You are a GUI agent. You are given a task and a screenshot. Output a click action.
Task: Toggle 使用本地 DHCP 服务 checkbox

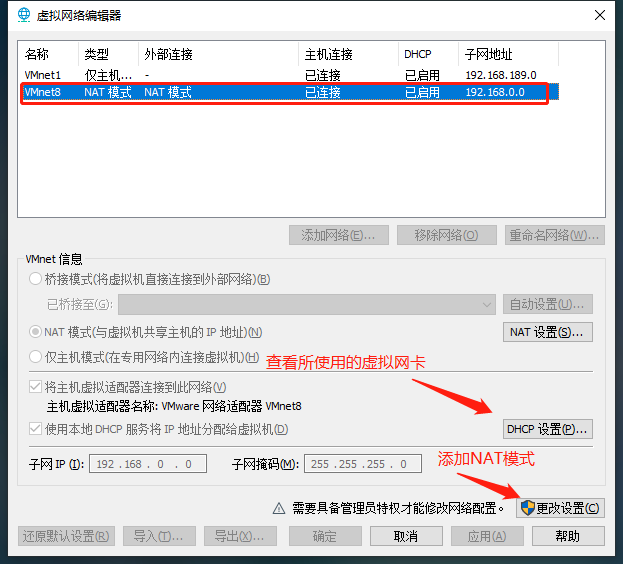(x=35, y=429)
